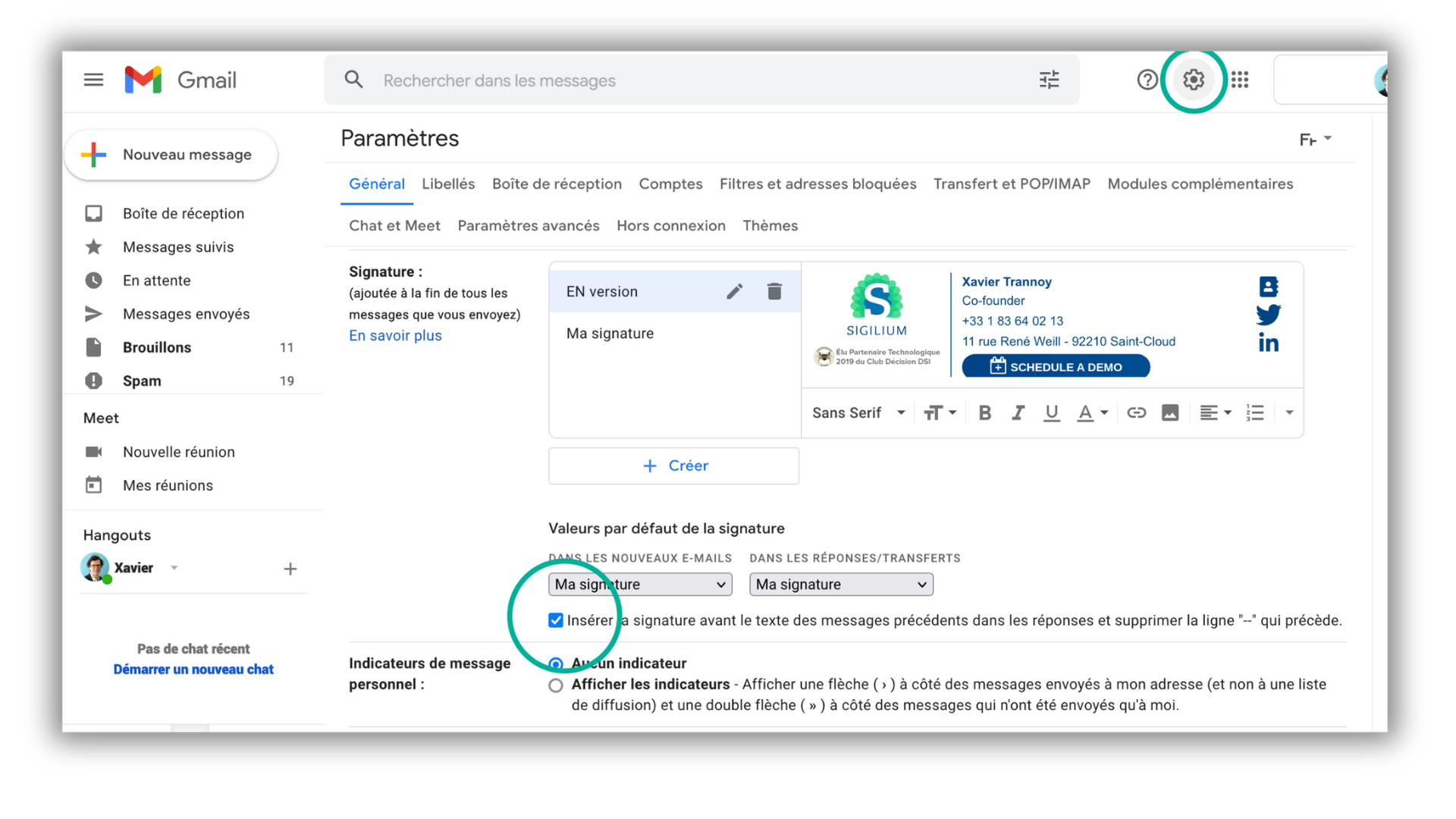Open the new e-mails signature dropdown
The image size is (1456, 819).
[x=640, y=584]
